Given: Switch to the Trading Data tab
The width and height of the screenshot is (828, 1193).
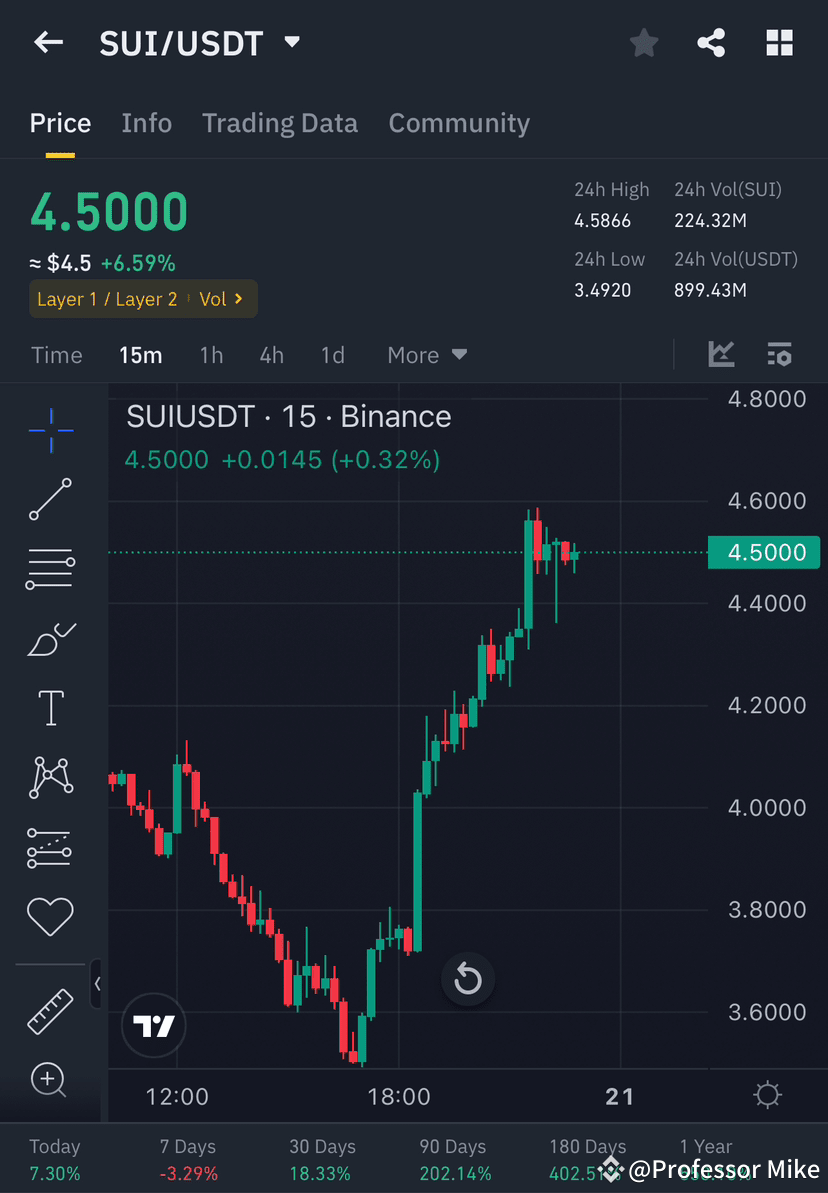Looking at the screenshot, I should coord(280,123).
